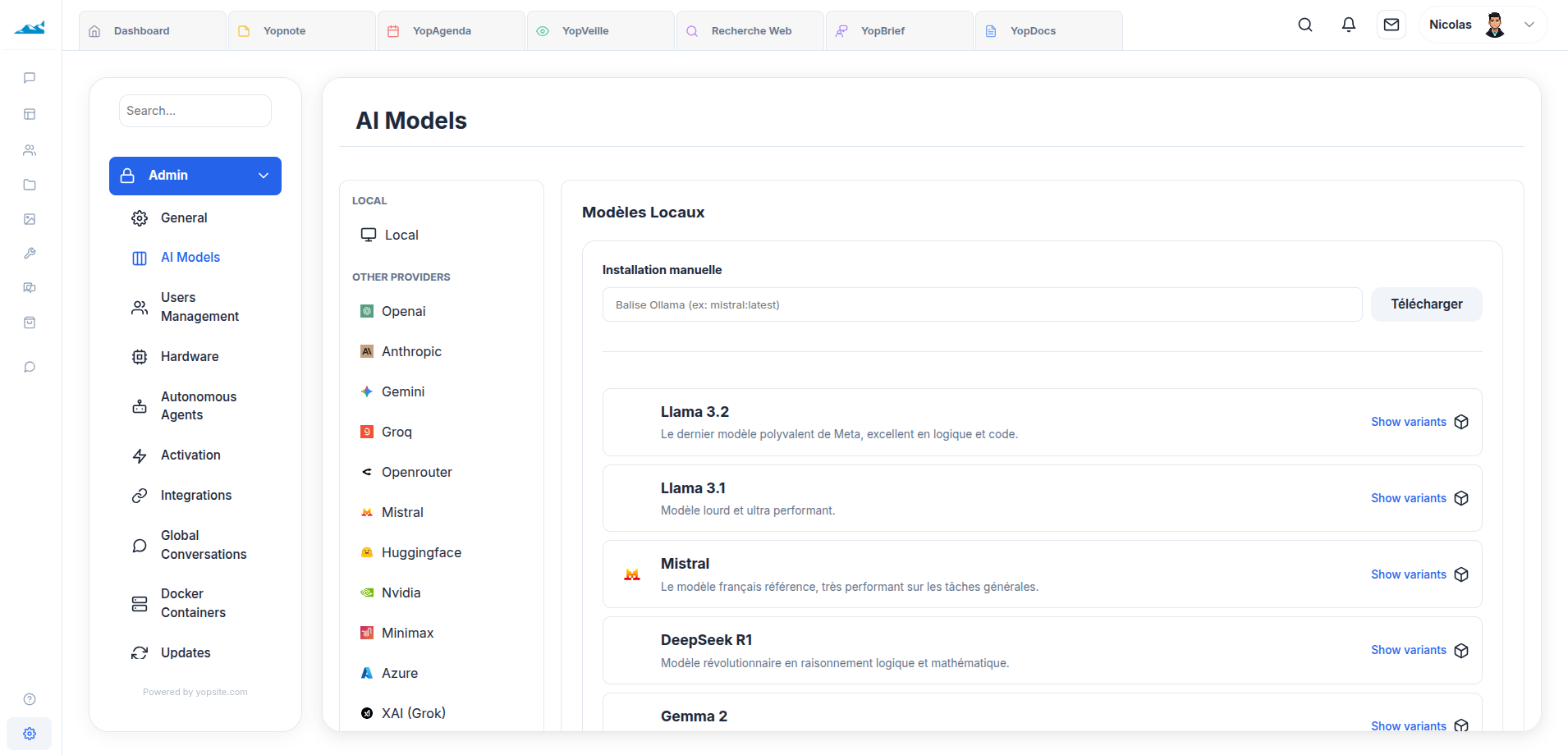Switch to the Dashboard tab
The image size is (1568, 755).
153,31
